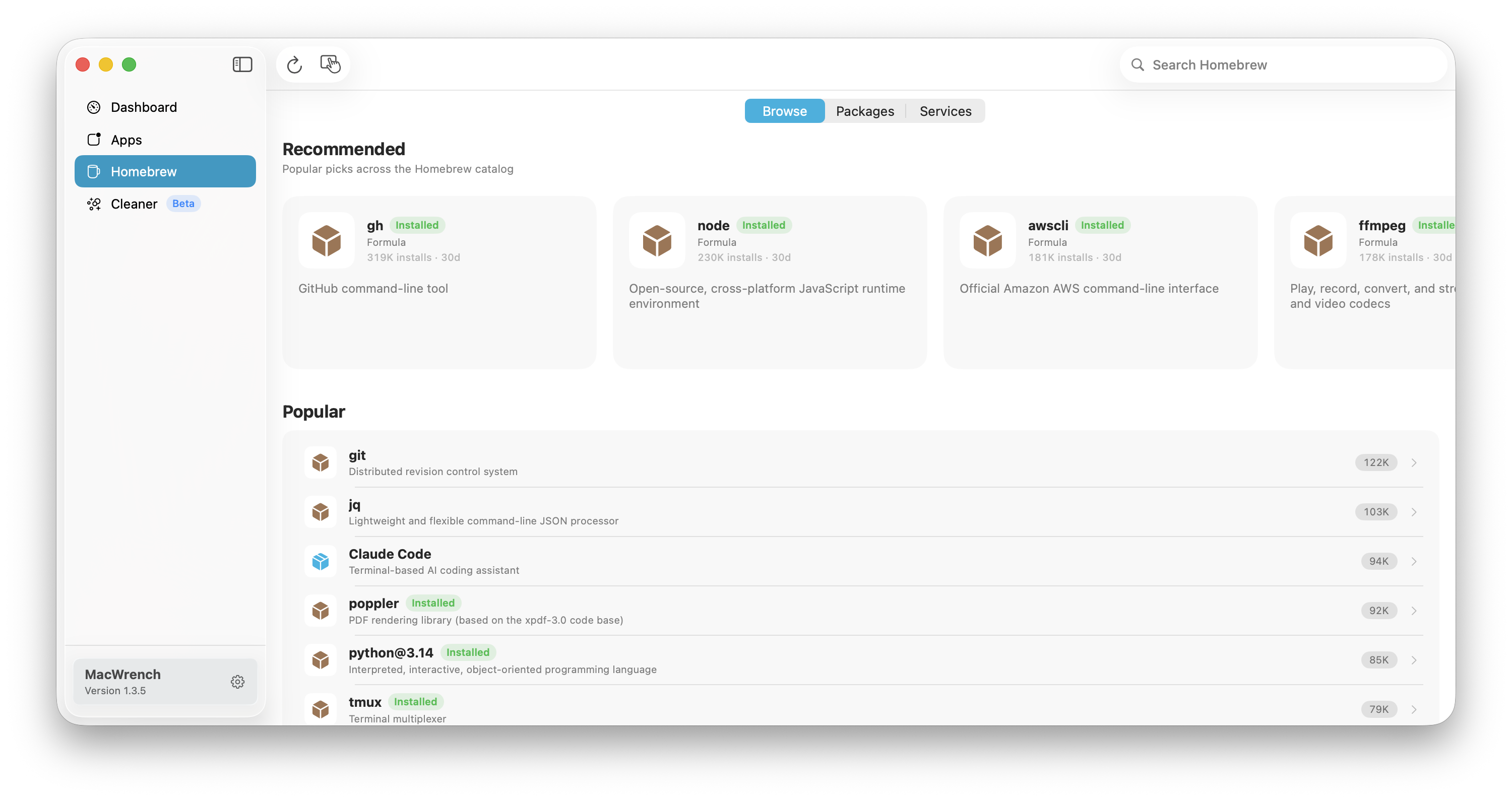Click the Homebrew mug icon

[94, 172]
